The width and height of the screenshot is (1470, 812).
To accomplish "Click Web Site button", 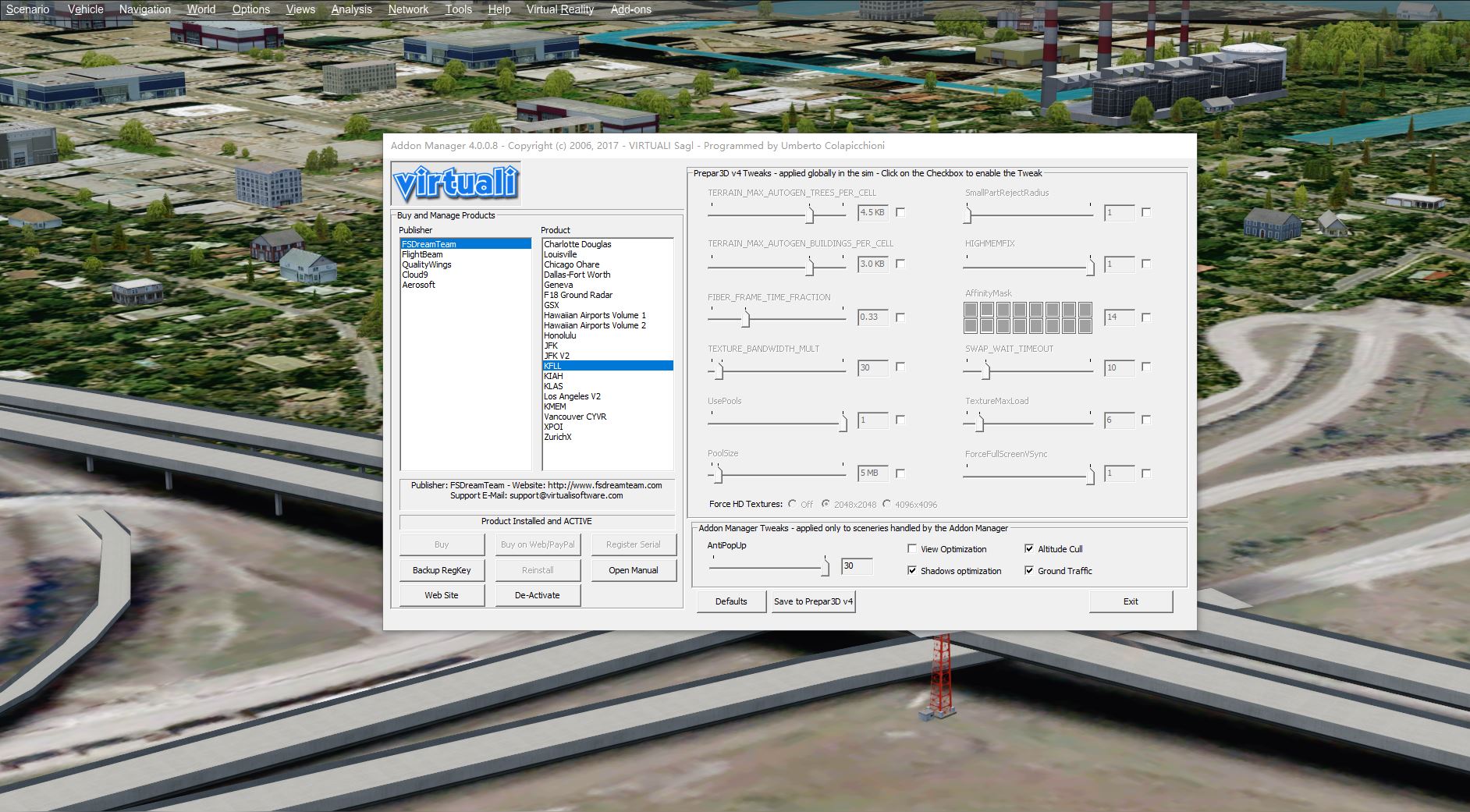I will click(442, 595).
